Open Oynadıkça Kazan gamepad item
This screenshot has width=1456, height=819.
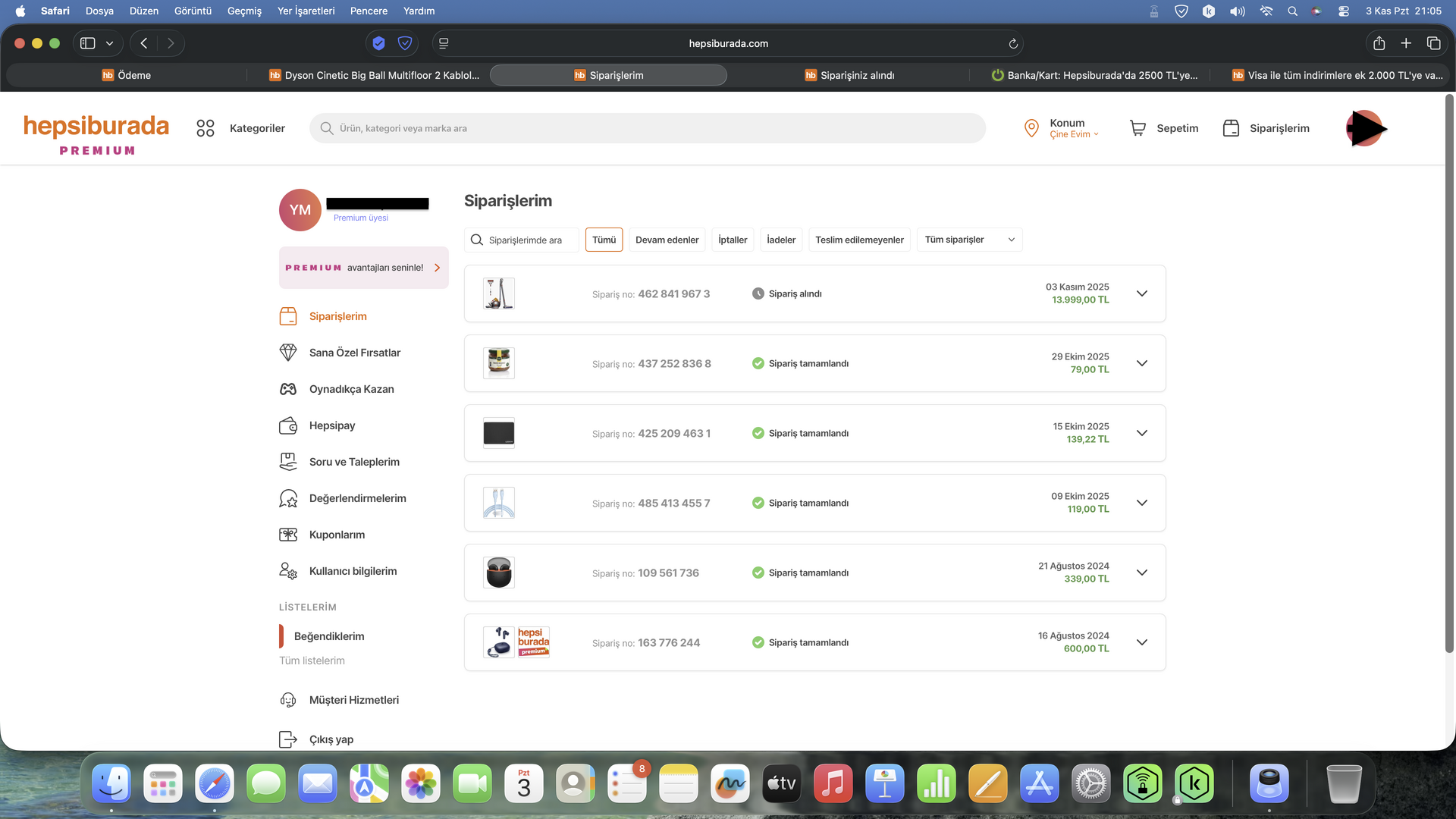288,389
